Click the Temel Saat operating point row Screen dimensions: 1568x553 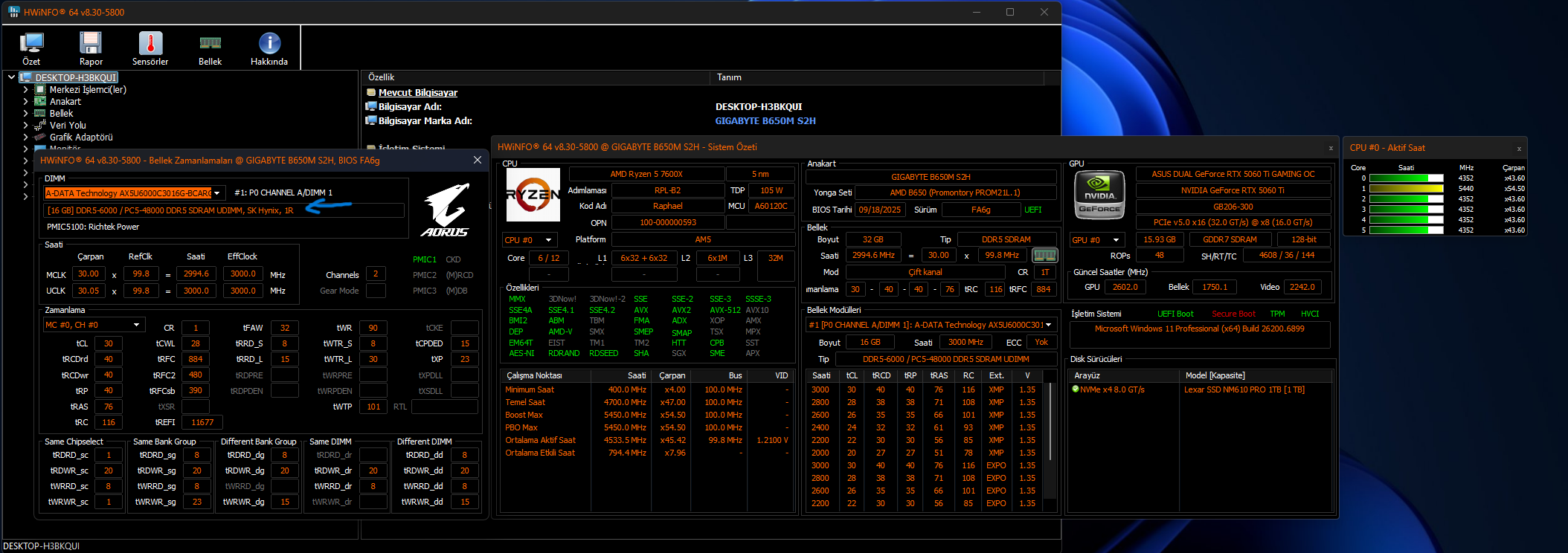[646, 402]
